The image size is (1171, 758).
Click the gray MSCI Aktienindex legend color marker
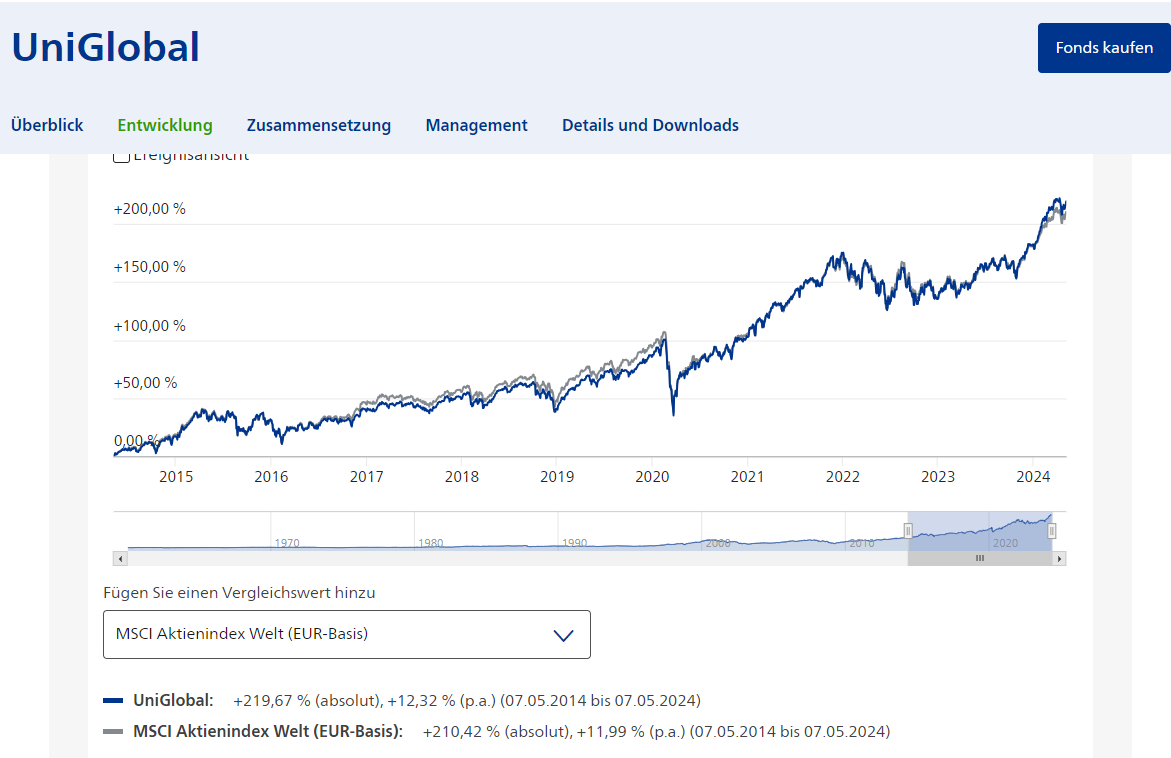tap(113, 731)
